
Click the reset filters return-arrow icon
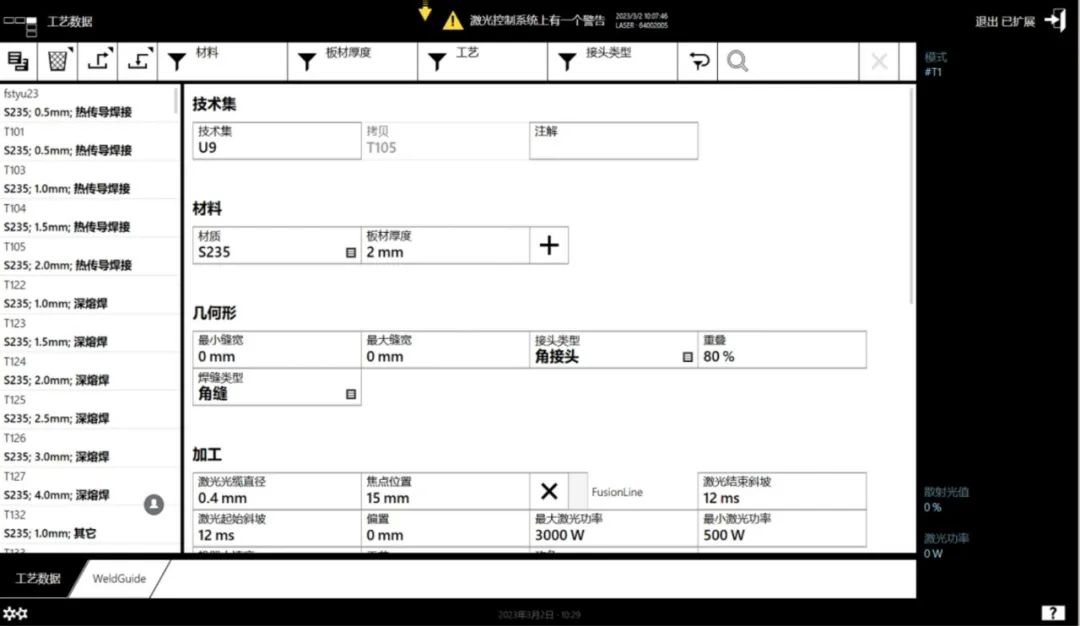click(698, 61)
